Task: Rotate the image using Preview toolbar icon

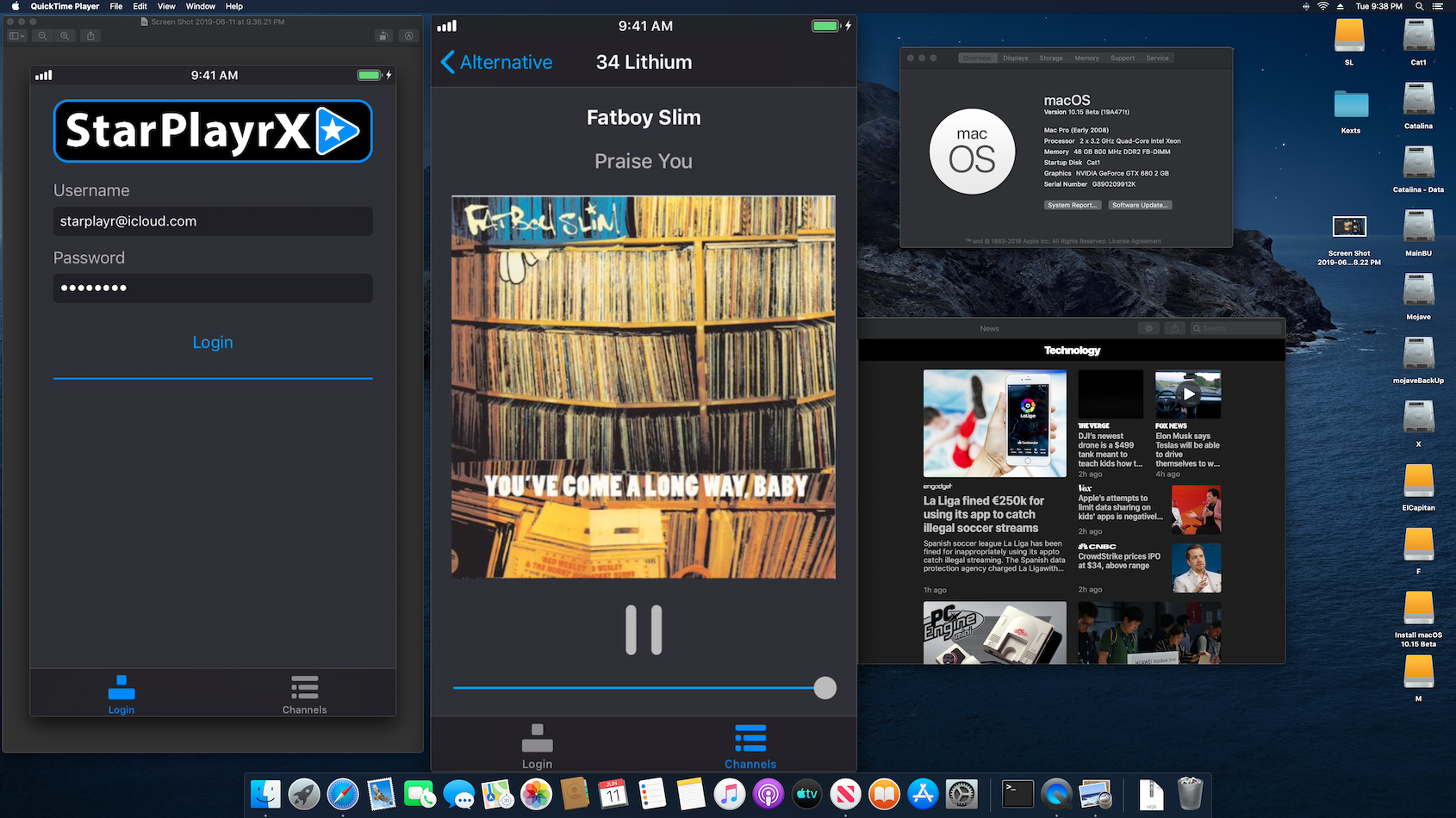Action: coord(383,35)
